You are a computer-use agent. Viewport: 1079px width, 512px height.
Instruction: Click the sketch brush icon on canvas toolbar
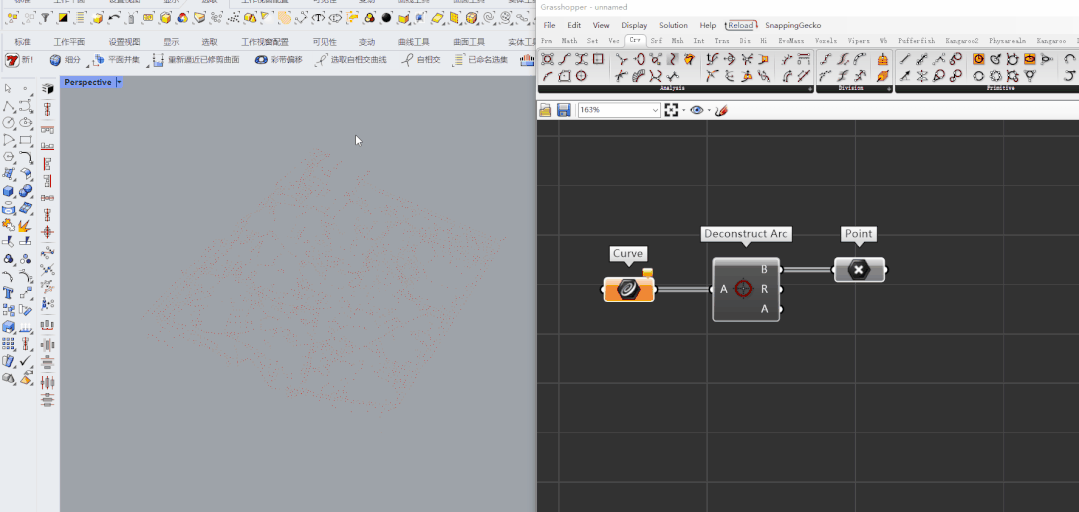[720, 110]
